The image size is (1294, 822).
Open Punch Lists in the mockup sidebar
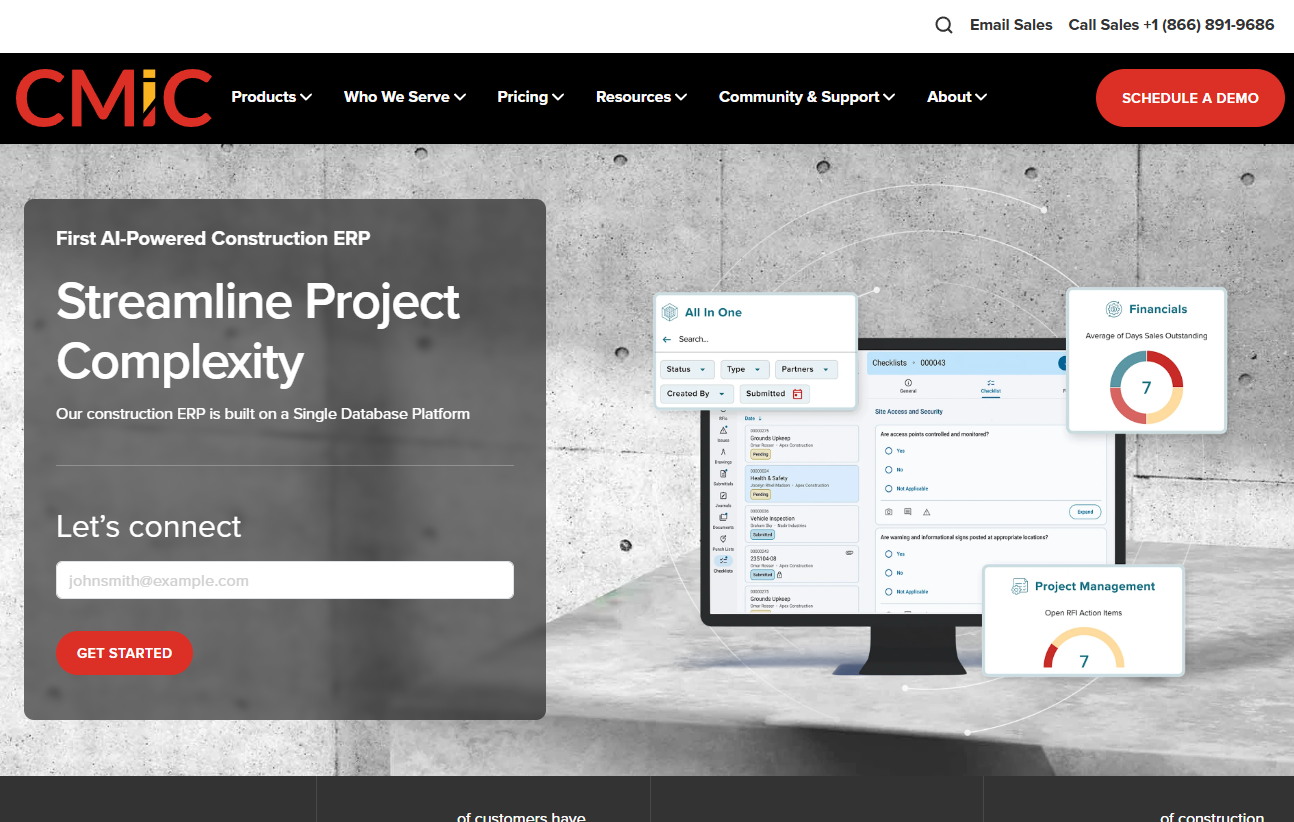coord(723,543)
